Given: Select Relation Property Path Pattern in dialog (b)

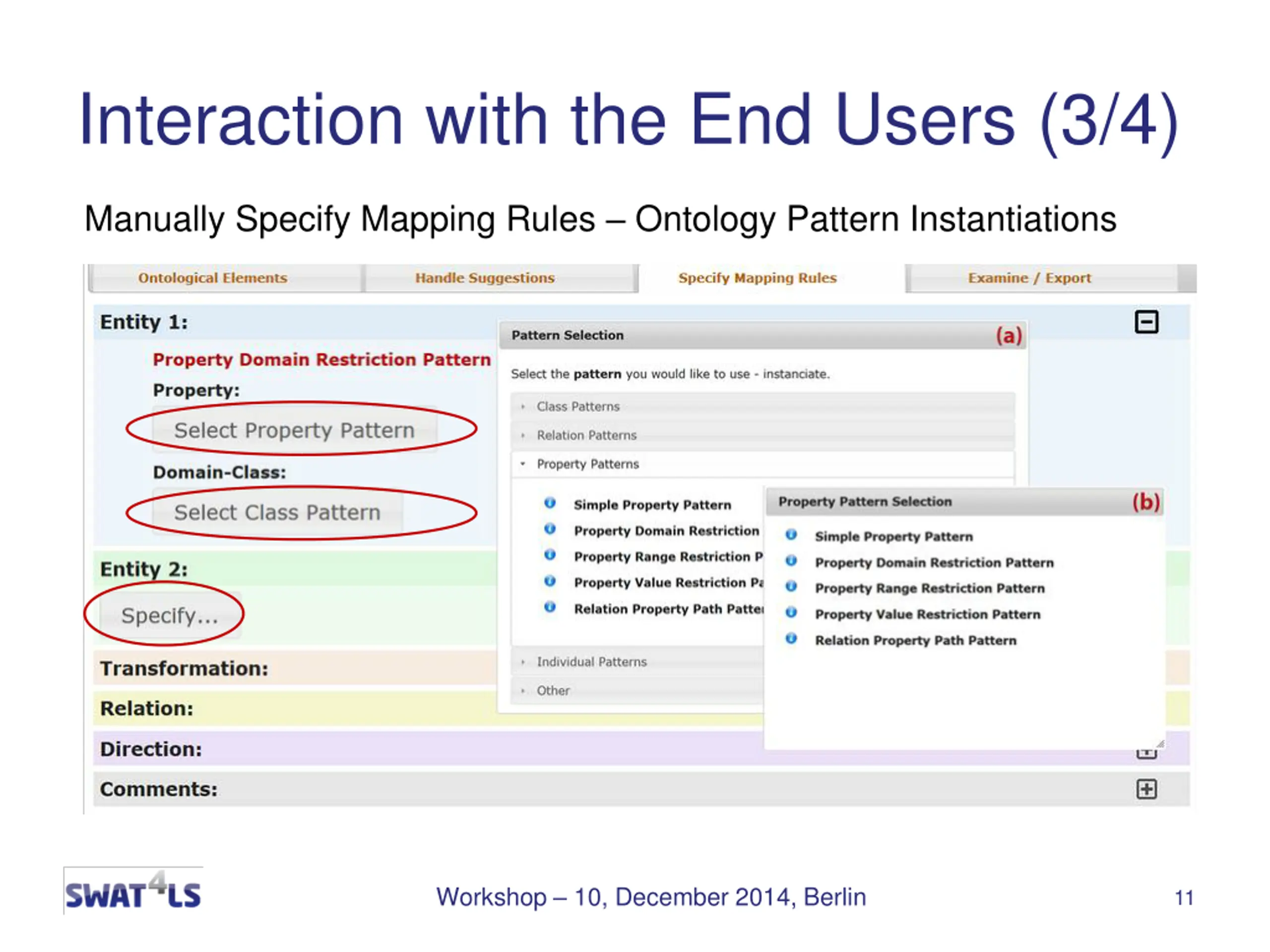Looking at the screenshot, I should (915, 641).
